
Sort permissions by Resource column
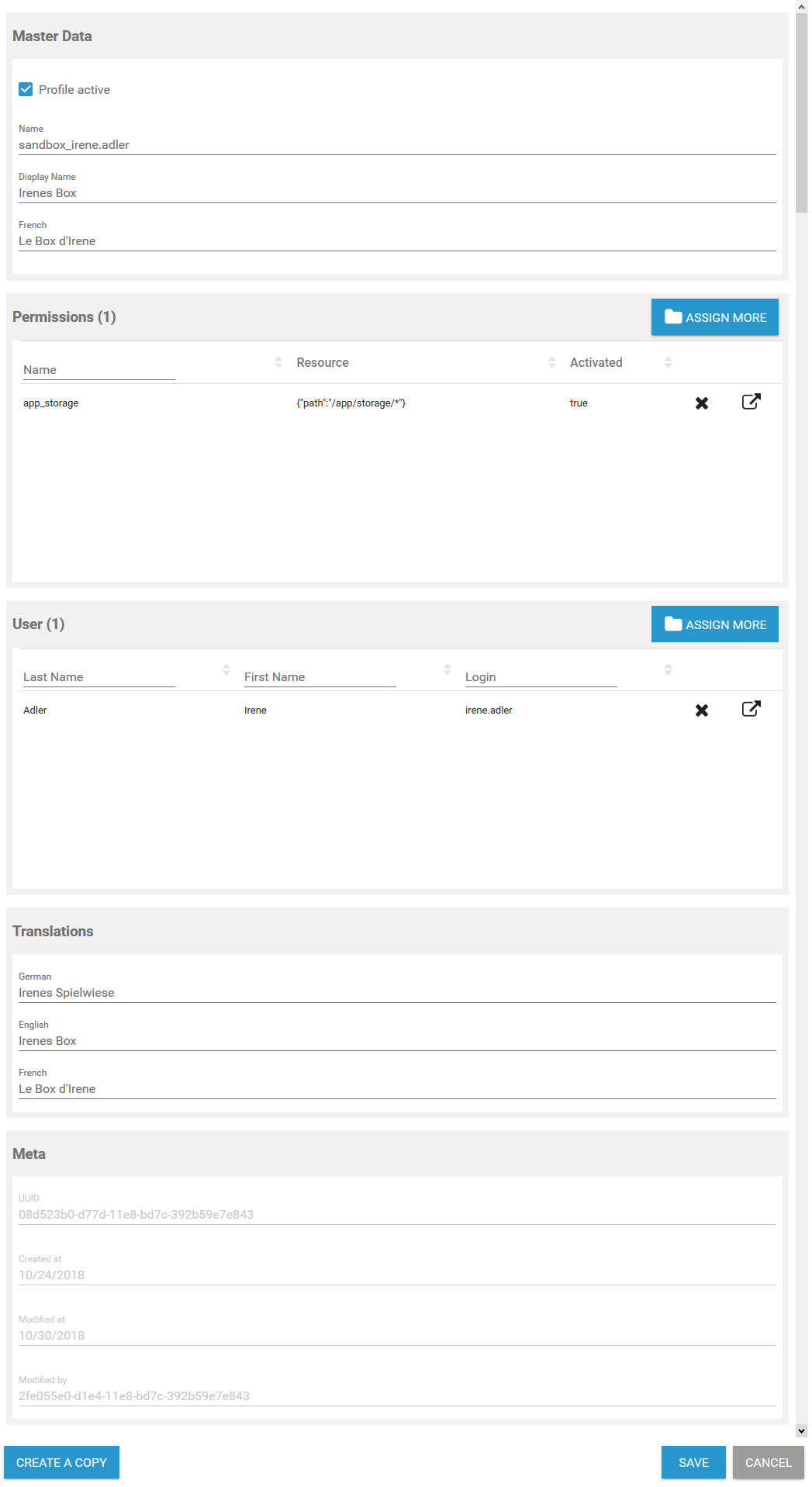(551, 362)
